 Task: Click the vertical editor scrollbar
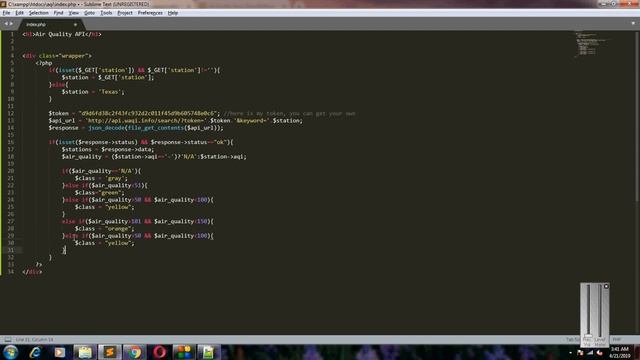[637, 116]
